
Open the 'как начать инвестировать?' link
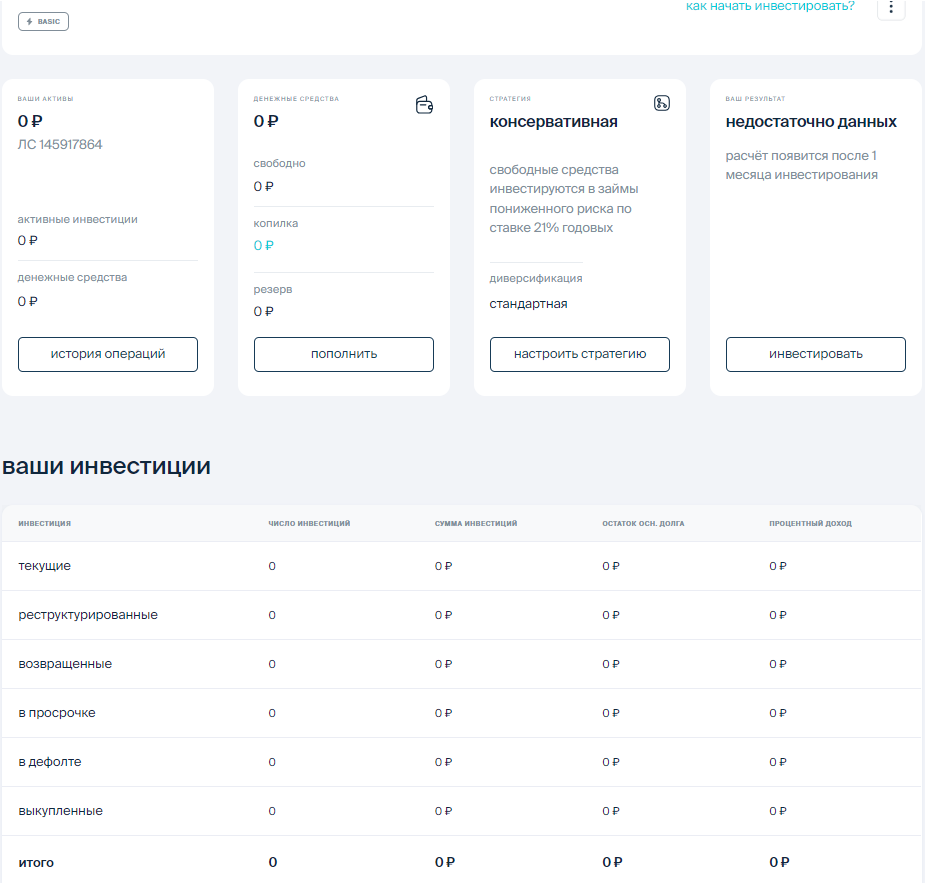770,6
